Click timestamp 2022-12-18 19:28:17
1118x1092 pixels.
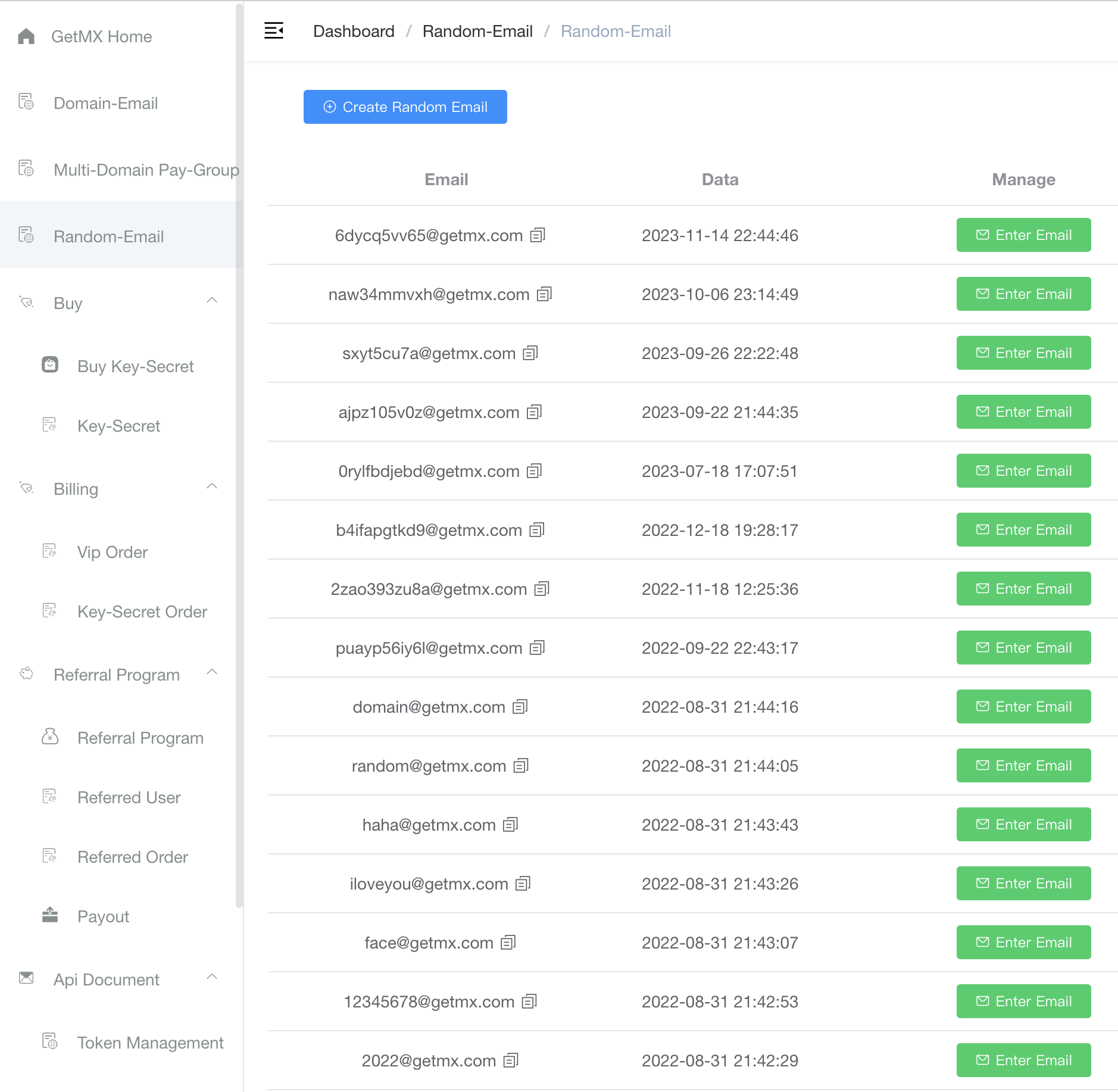coord(720,530)
